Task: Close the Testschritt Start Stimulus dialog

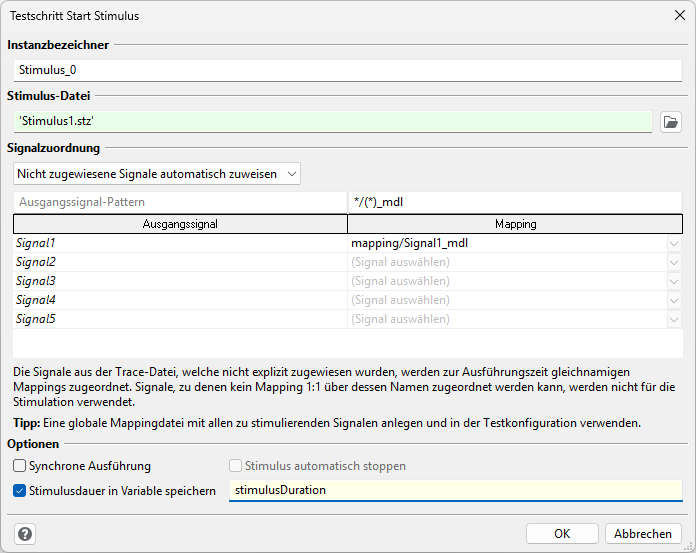Action: (680, 16)
